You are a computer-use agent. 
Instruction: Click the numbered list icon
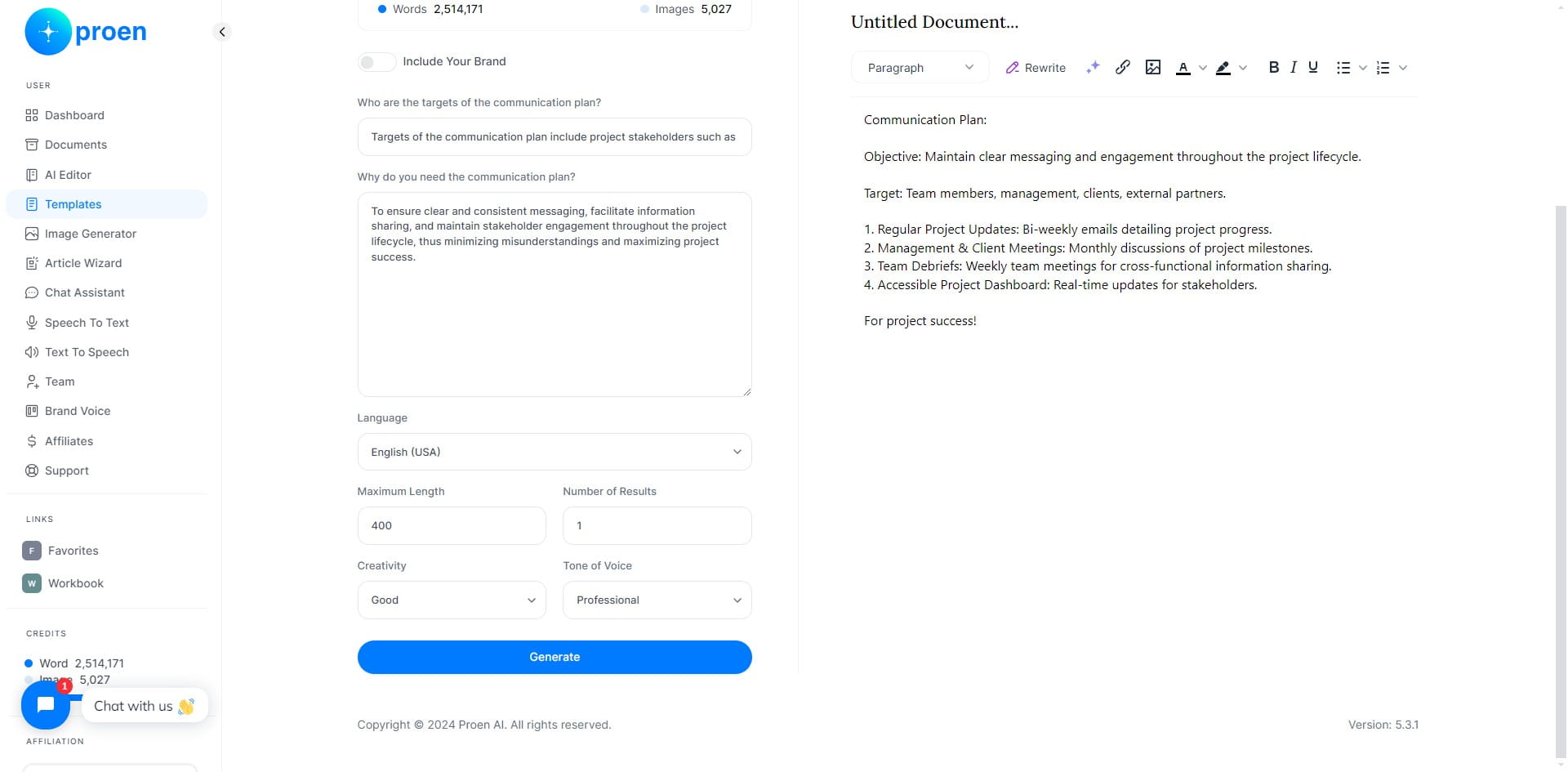click(1383, 68)
